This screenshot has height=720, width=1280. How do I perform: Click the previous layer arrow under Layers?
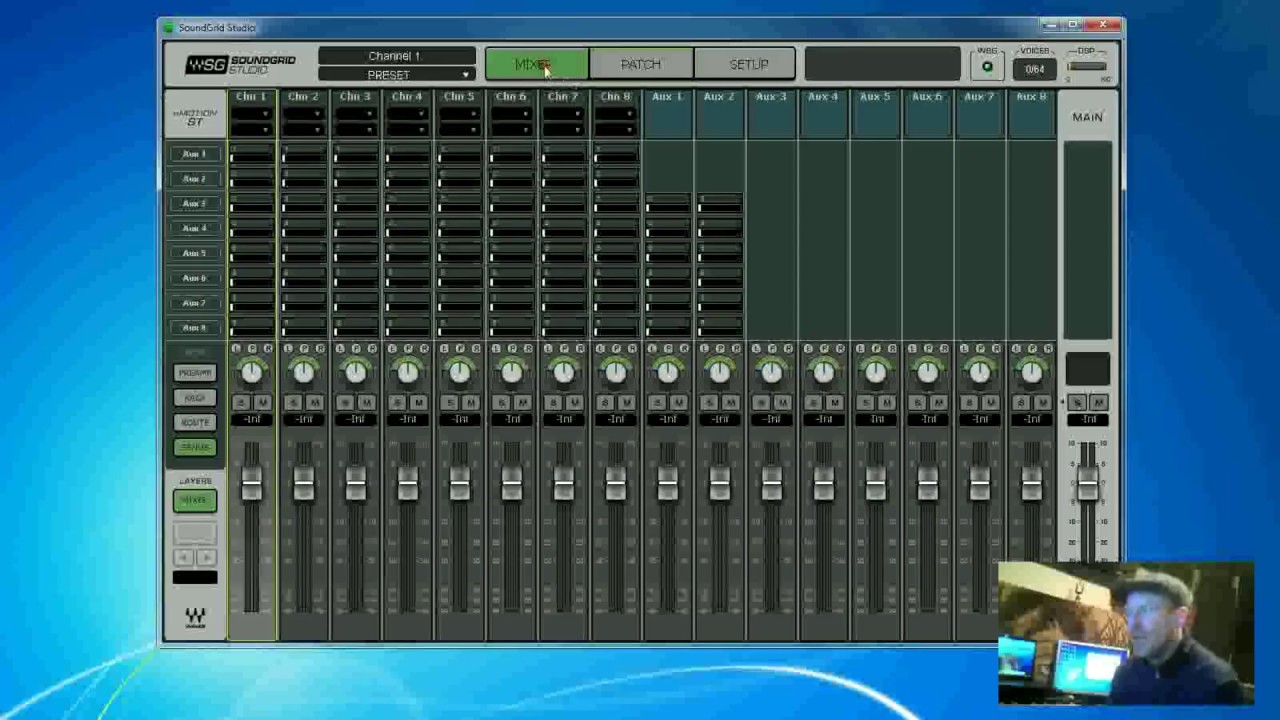[x=184, y=558]
